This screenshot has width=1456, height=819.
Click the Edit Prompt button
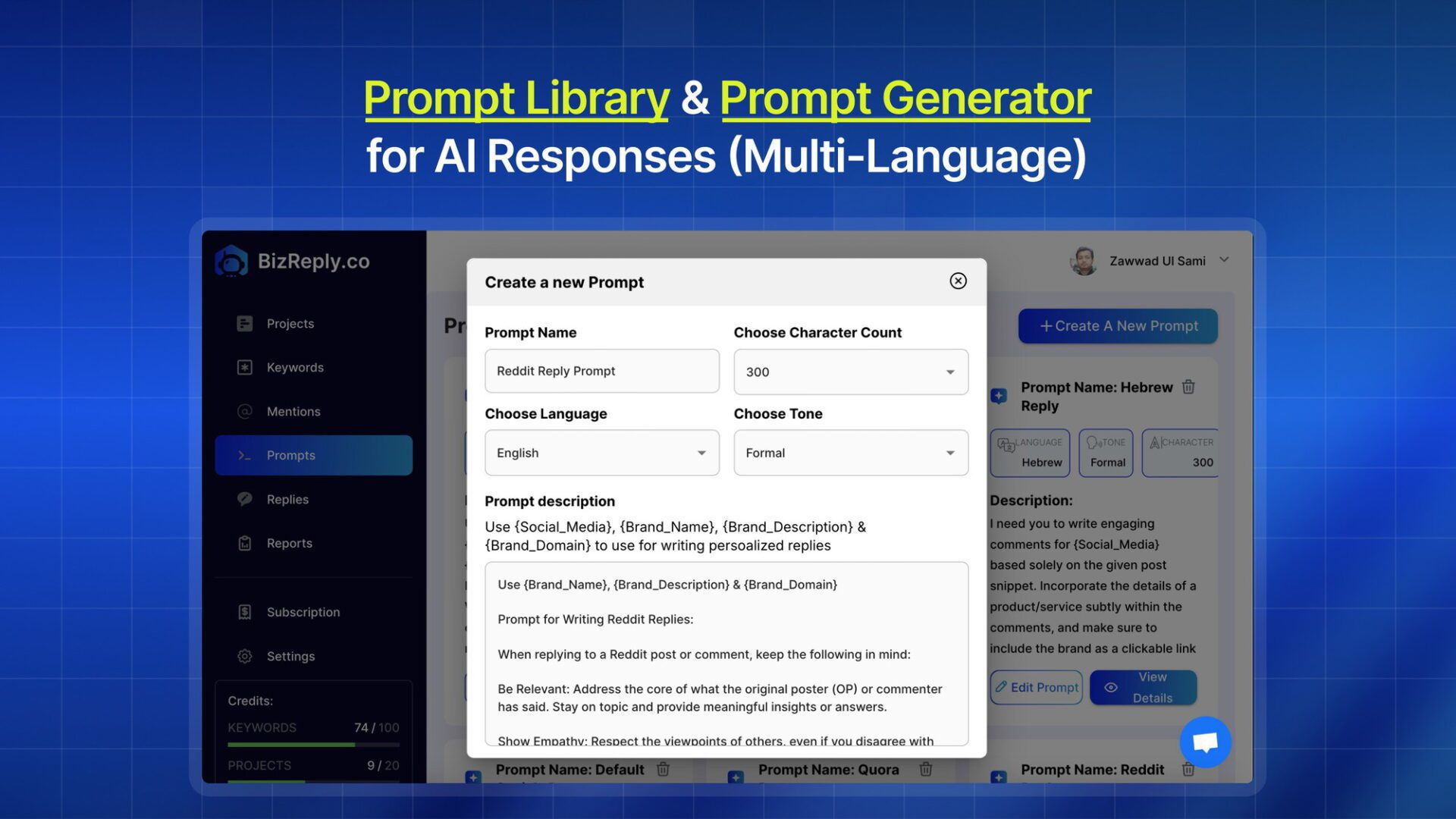1036,687
